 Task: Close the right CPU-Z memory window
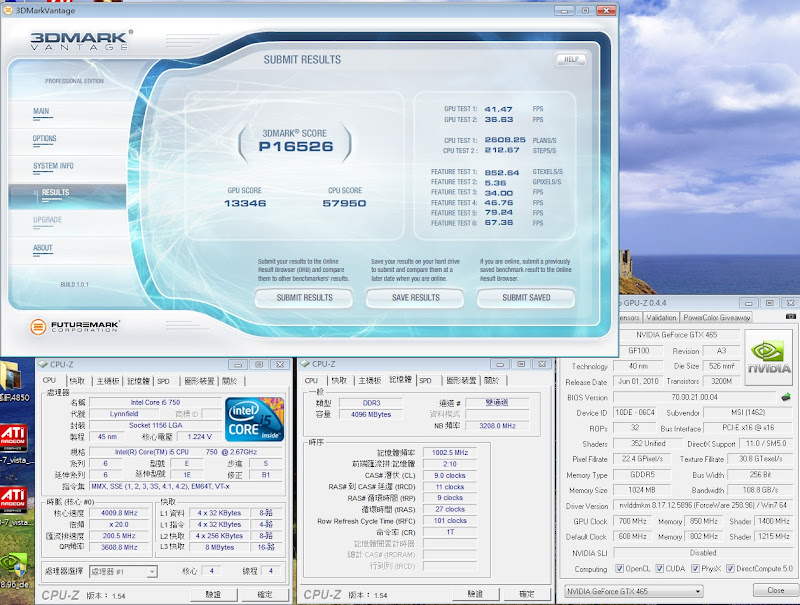[542, 364]
